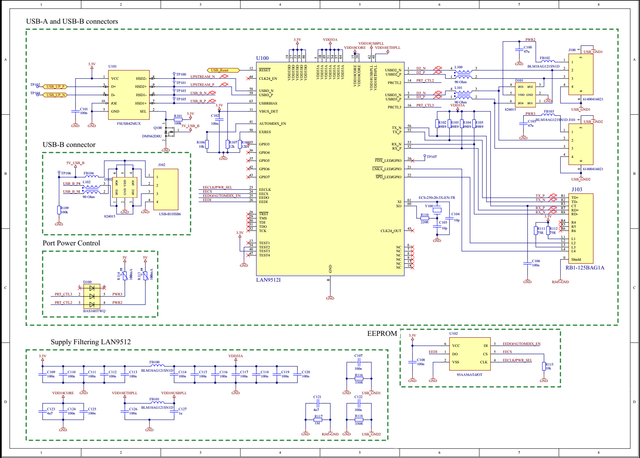The height and width of the screenshot is (458, 640).
Task: Select the J103 Ethernet jack component body
Action: [x=581, y=229]
